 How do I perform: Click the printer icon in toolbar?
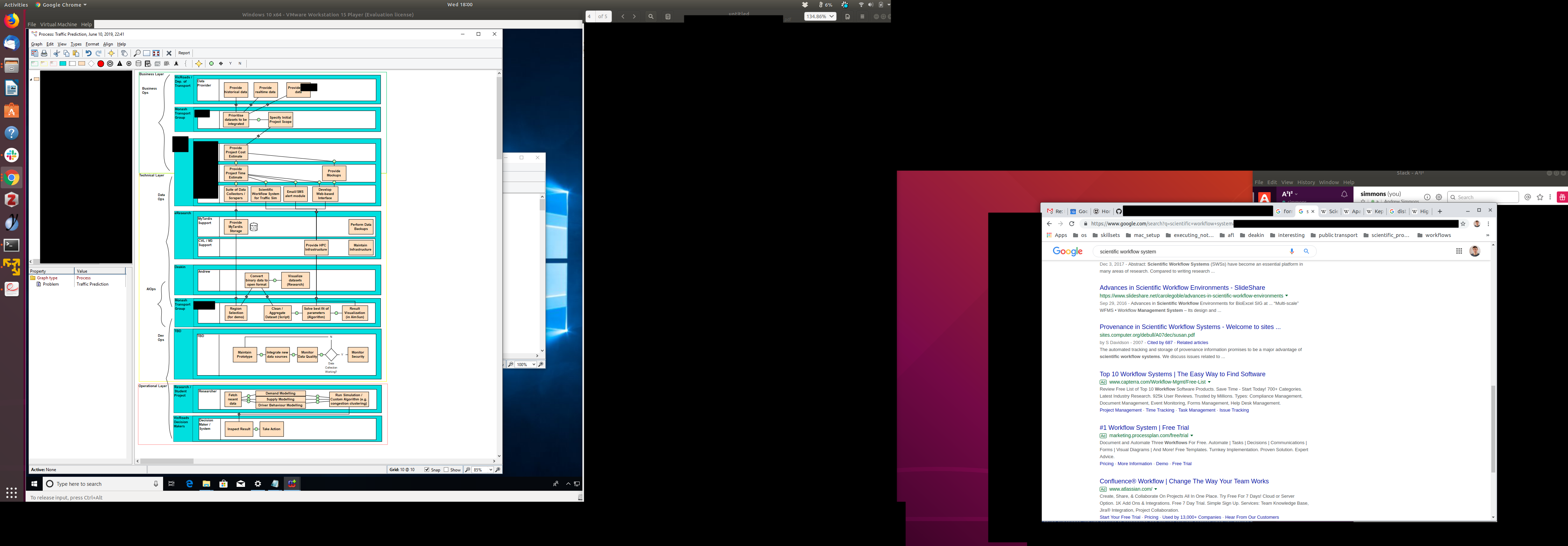44,53
